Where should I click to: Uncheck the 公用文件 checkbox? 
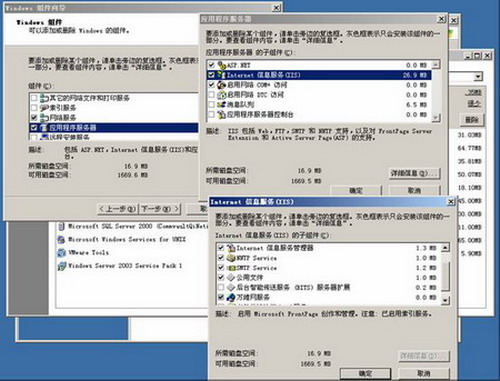point(221,277)
